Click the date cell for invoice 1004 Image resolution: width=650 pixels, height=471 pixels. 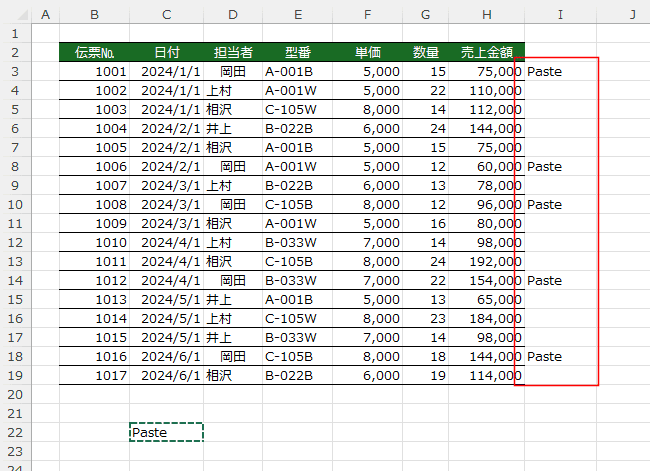point(167,129)
